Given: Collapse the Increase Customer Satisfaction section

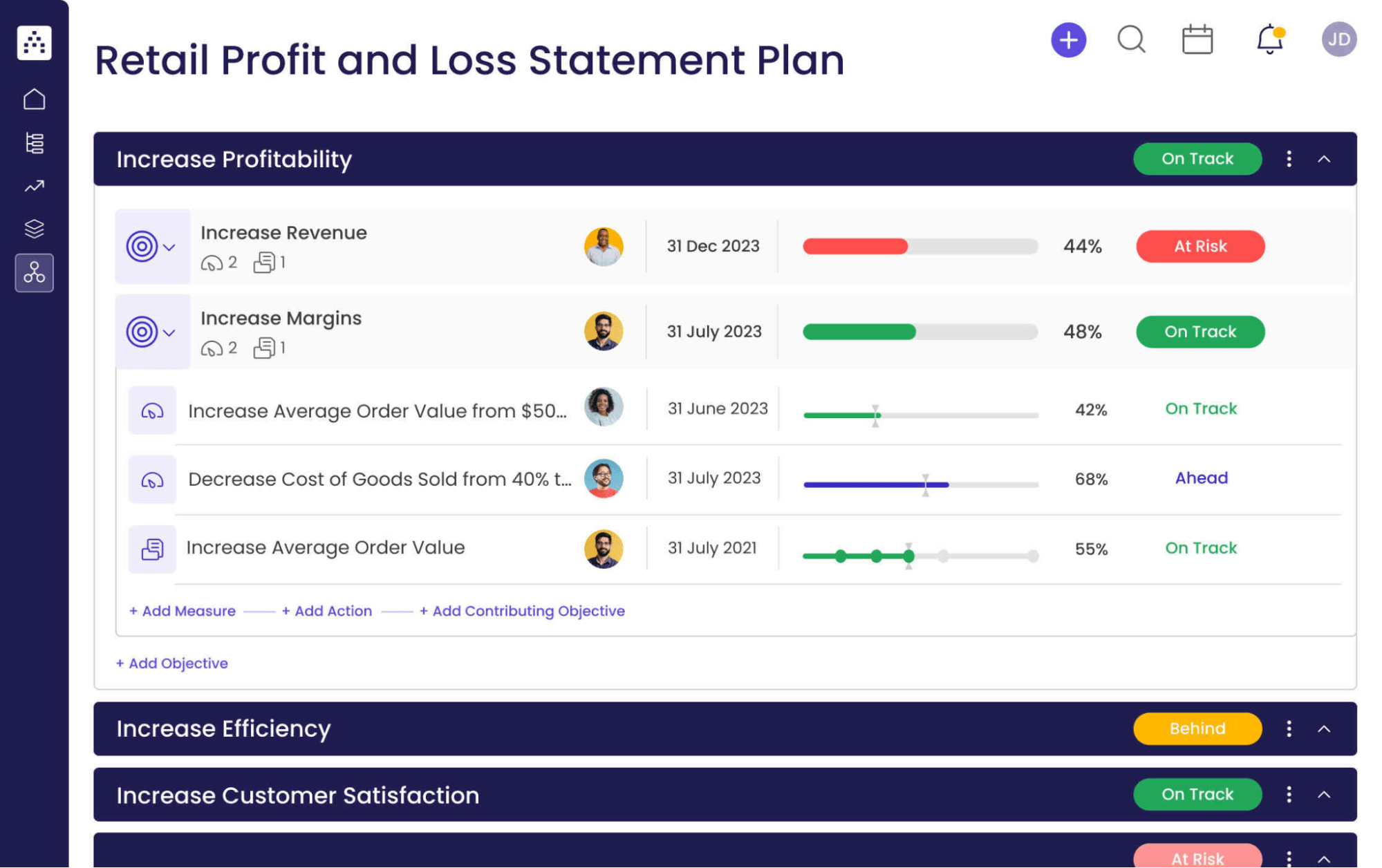Looking at the screenshot, I should (1325, 794).
